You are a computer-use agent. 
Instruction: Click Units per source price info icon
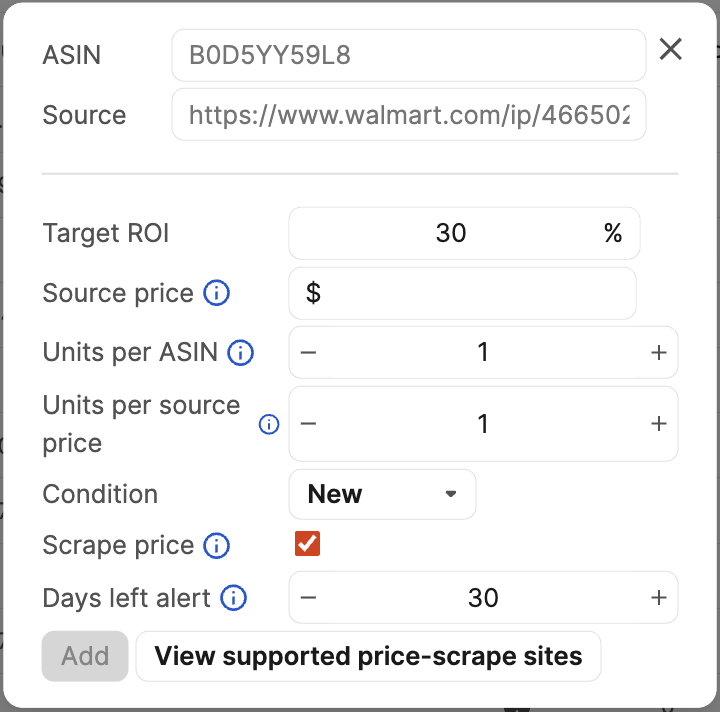[269, 424]
